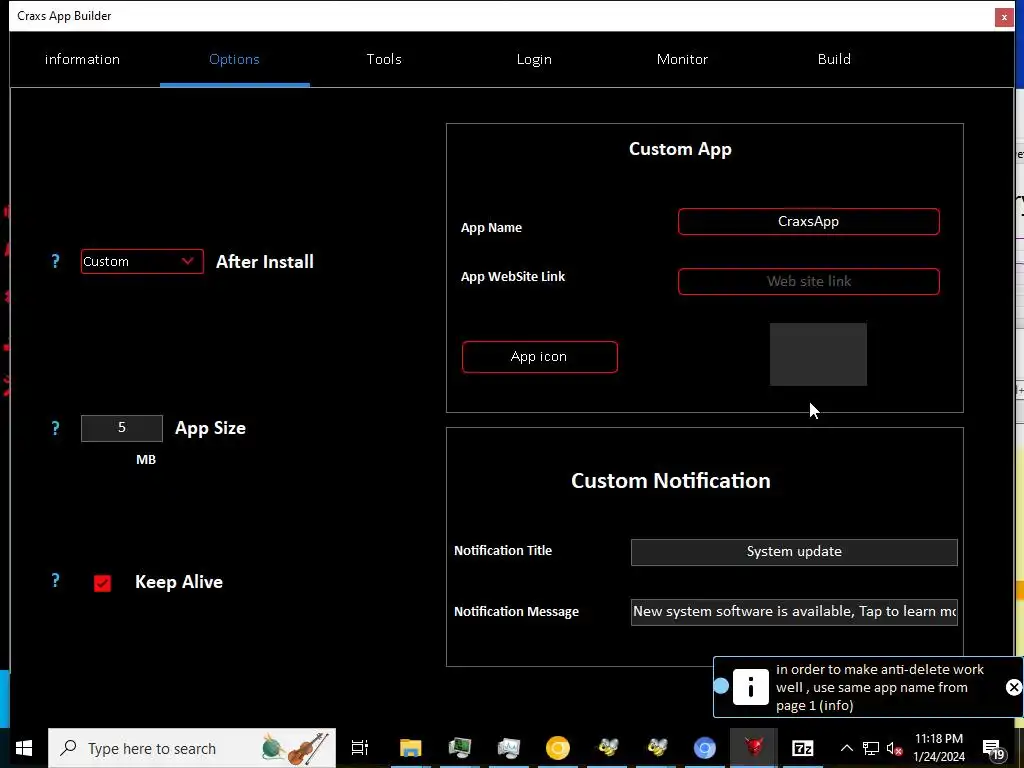Click the network icon in the tray
This screenshot has height=768, width=1024.
click(871, 748)
